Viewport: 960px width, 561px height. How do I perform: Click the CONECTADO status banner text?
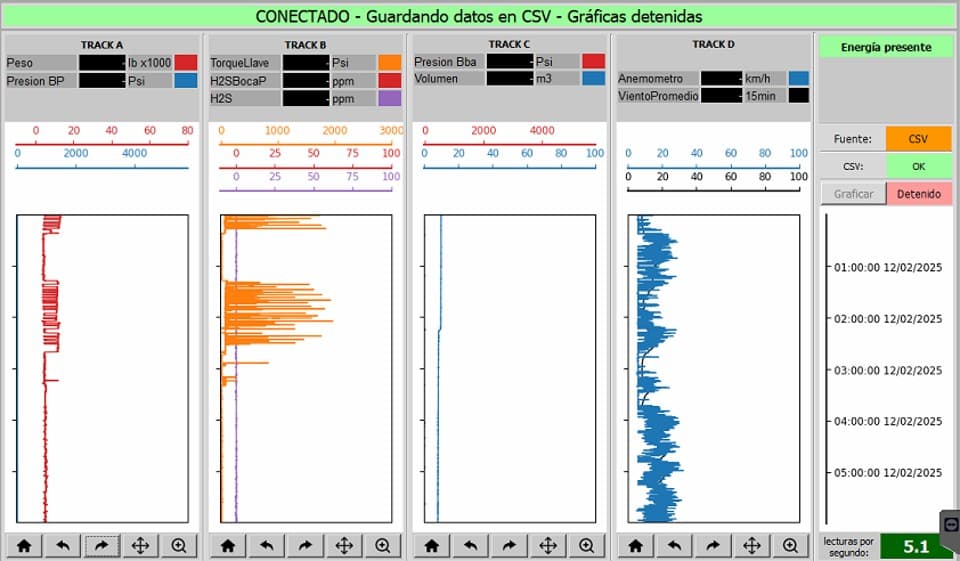click(479, 17)
